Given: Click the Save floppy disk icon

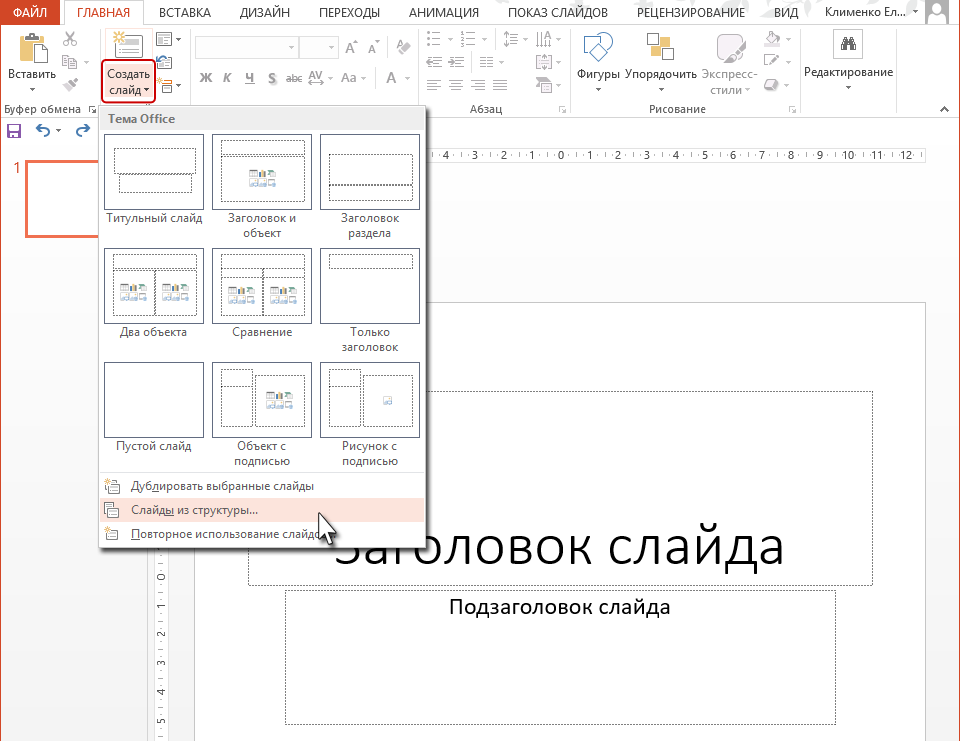Looking at the screenshot, I should (x=13, y=131).
